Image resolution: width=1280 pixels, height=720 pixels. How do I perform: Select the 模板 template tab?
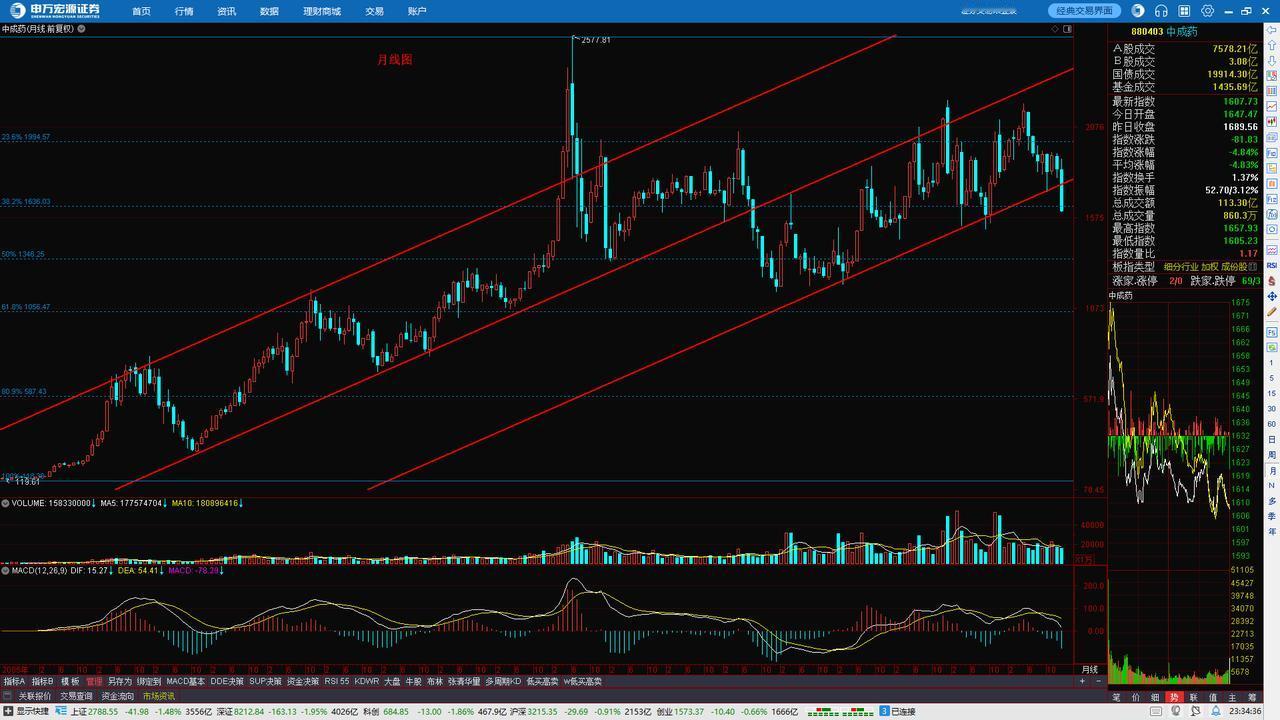pyautogui.click(x=70, y=681)
